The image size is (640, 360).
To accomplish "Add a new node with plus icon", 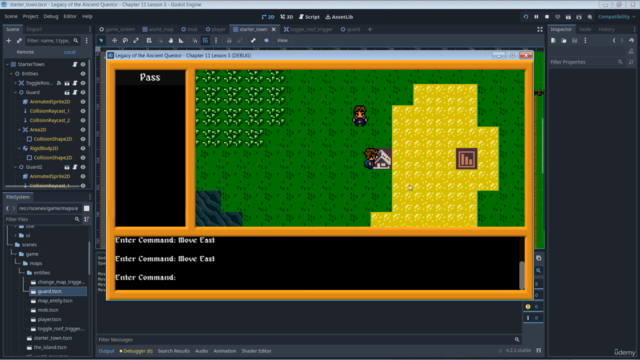I will (x=9, y=40).
